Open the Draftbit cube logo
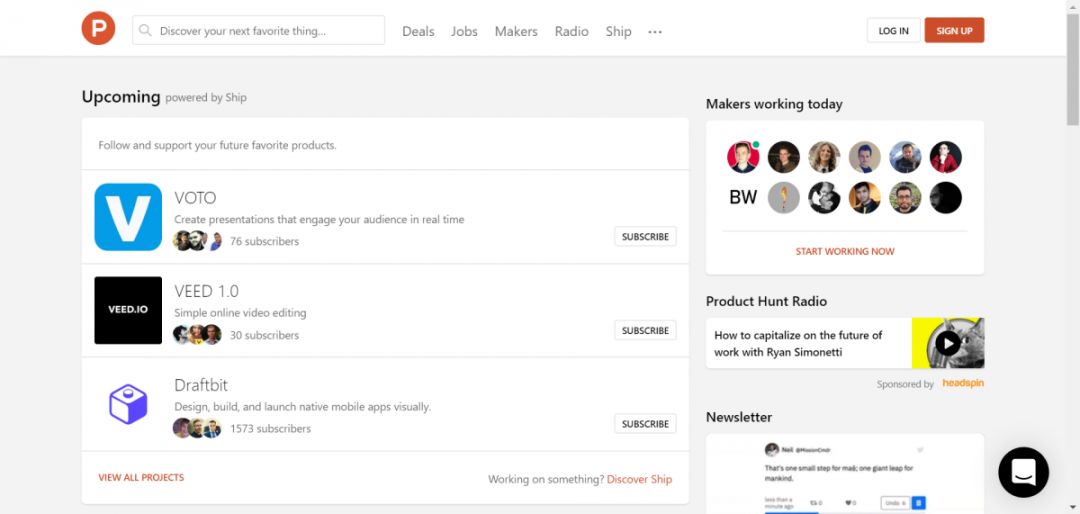 128,404
